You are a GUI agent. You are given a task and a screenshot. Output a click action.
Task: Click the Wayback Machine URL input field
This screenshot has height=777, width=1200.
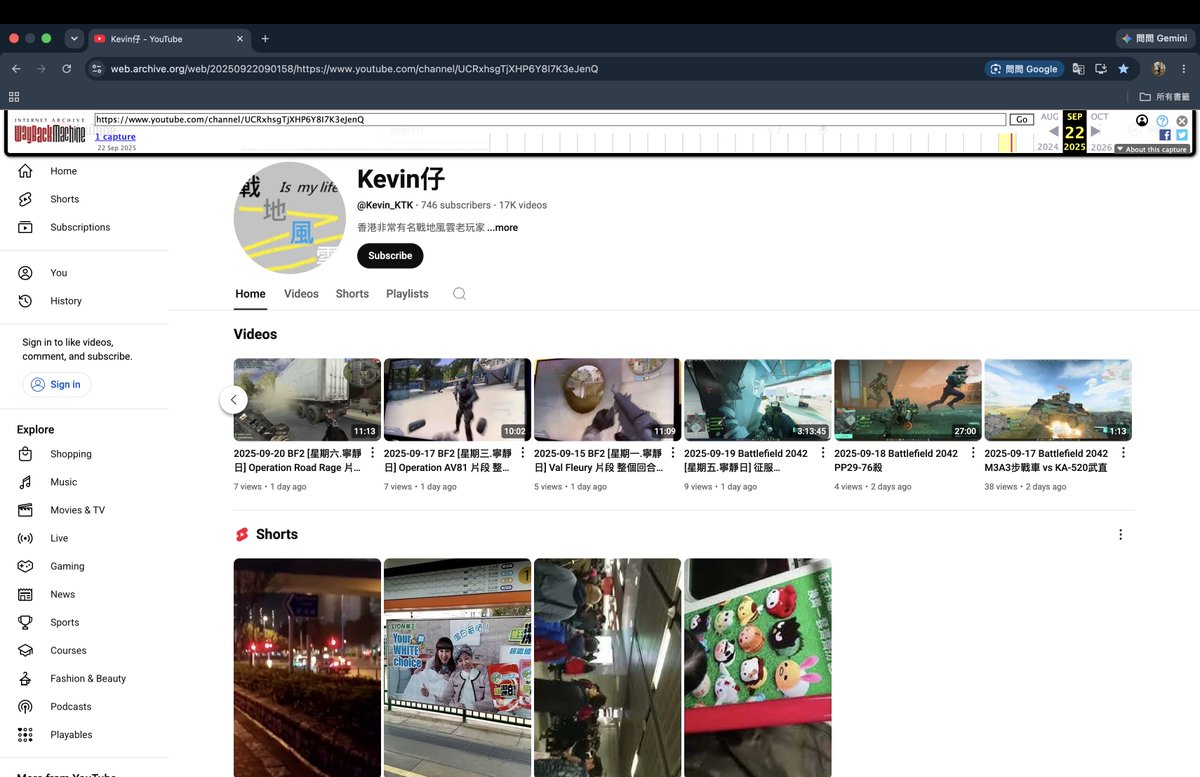coord(550,119)
